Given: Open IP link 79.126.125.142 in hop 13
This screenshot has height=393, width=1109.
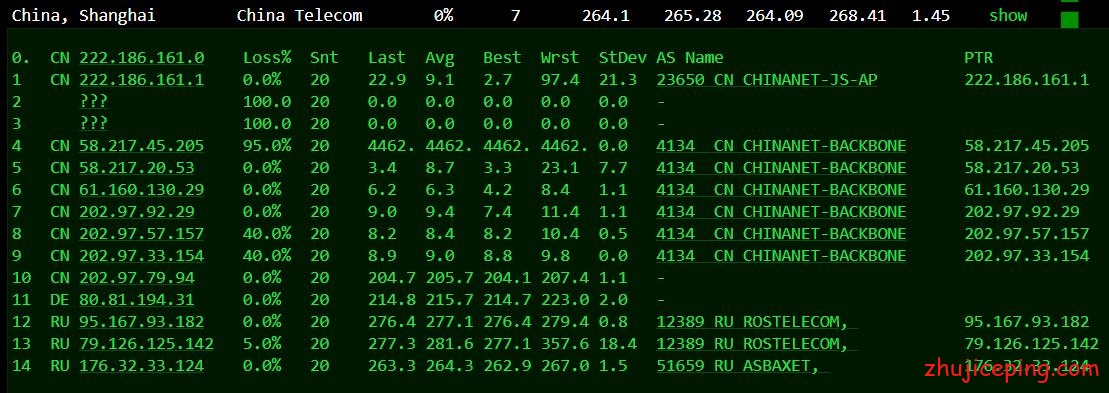Looking at the screenshot, I should coord(146,344).
